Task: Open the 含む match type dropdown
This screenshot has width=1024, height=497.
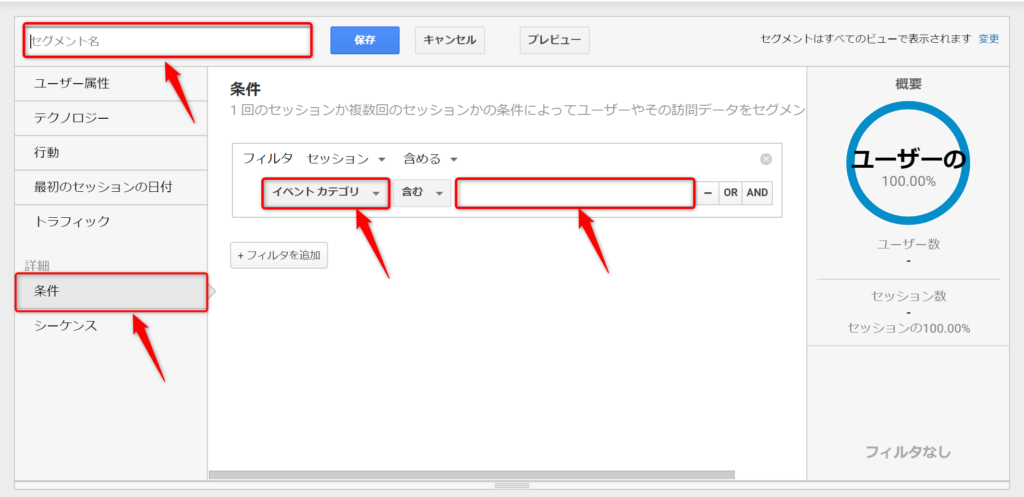Action: pyautogui.click(x=422, y=193)
